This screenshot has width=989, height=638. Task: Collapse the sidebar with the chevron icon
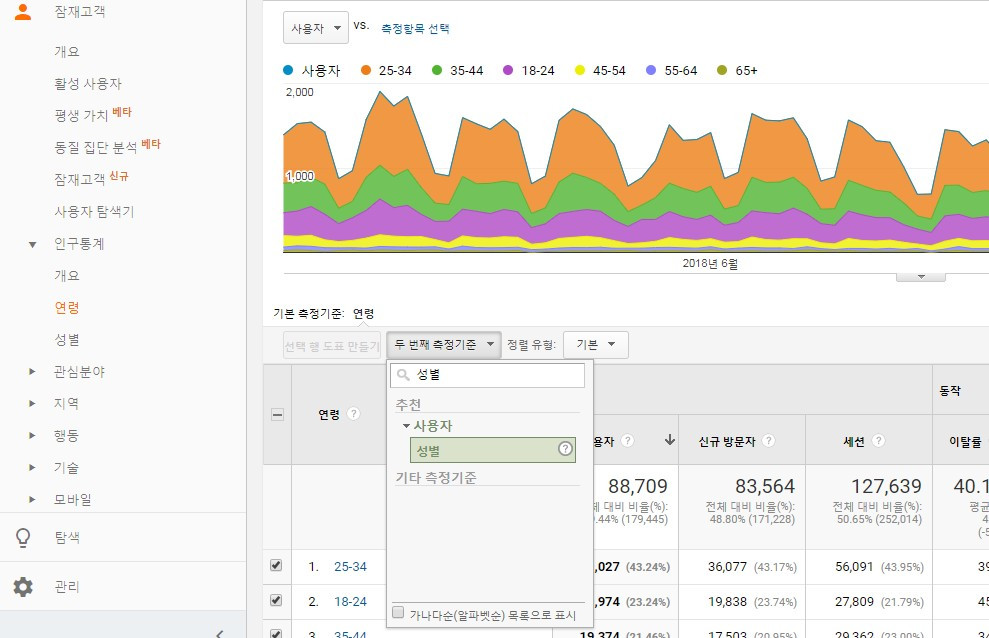coord(219,633)
